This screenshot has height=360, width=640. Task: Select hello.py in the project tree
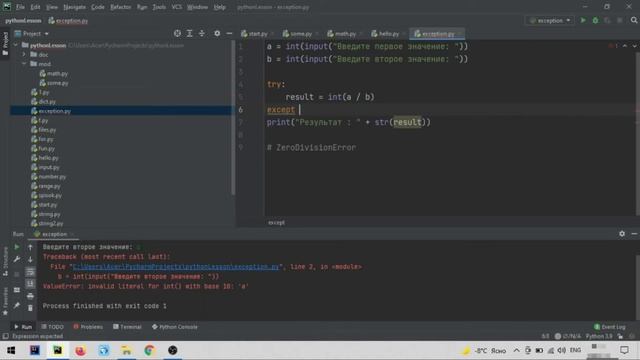click(x=45, y=158)
